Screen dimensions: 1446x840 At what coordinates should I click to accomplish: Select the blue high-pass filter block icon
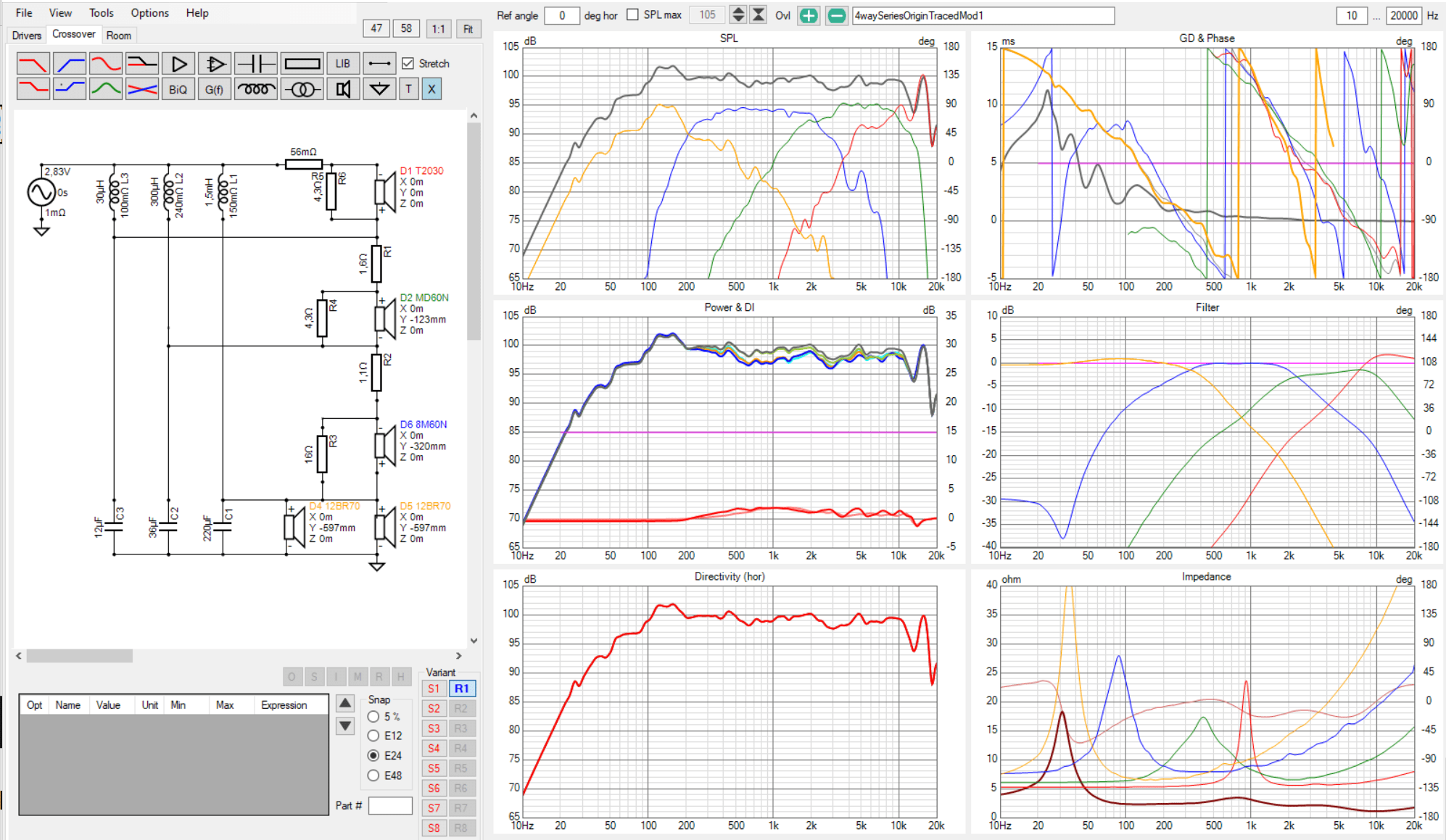tap(70, 64)
